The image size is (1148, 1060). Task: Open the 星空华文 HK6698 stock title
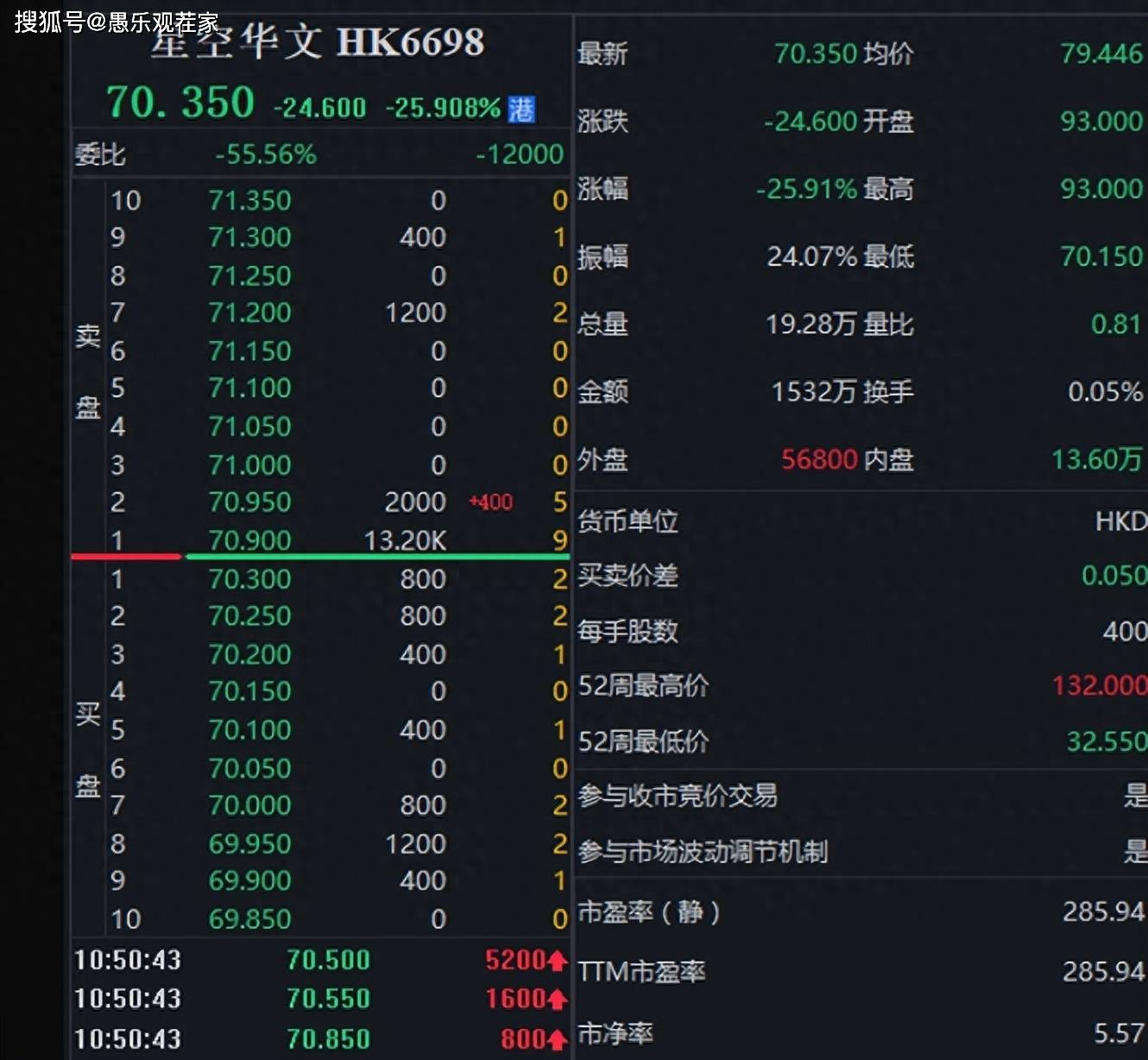318,41
